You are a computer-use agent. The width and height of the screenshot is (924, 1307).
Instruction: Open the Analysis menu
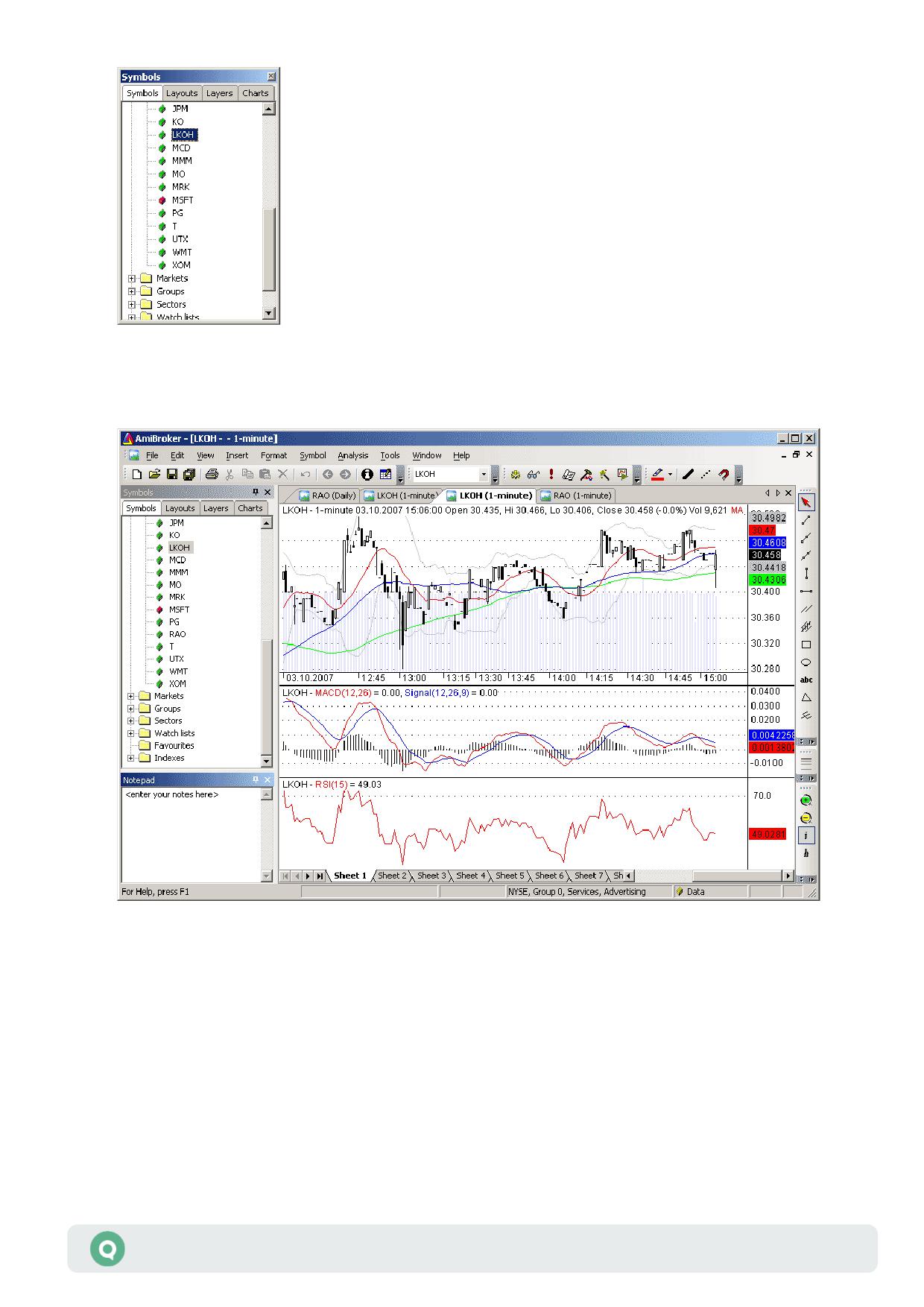352,455
